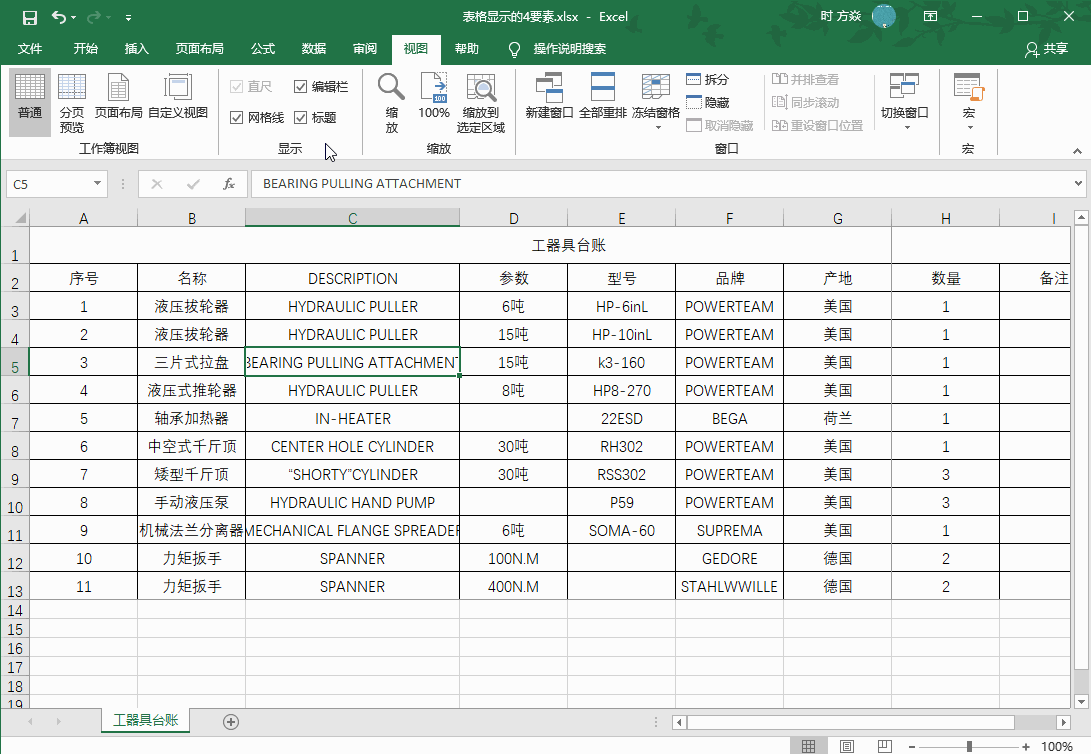The image size is (1091, 754).
Task: Click the Insert Function fx icon
Action: pos(229,184)
